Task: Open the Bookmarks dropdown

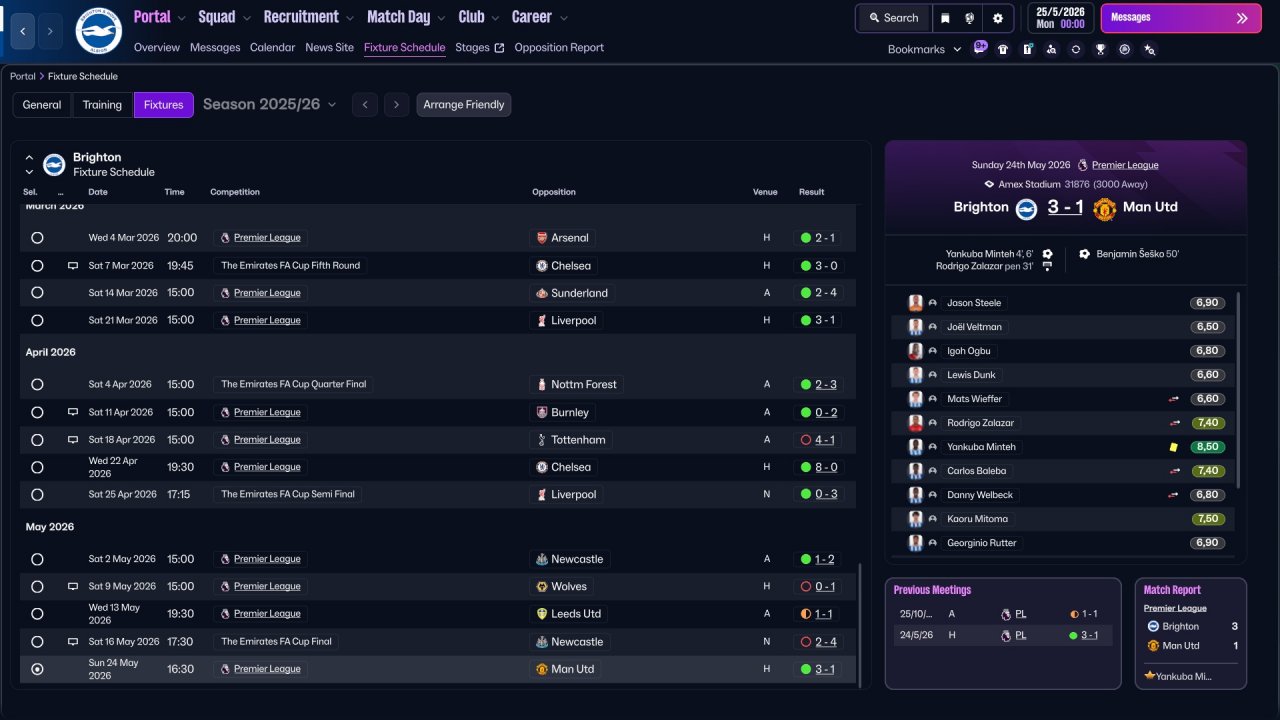Action: (x=924, y=49)
